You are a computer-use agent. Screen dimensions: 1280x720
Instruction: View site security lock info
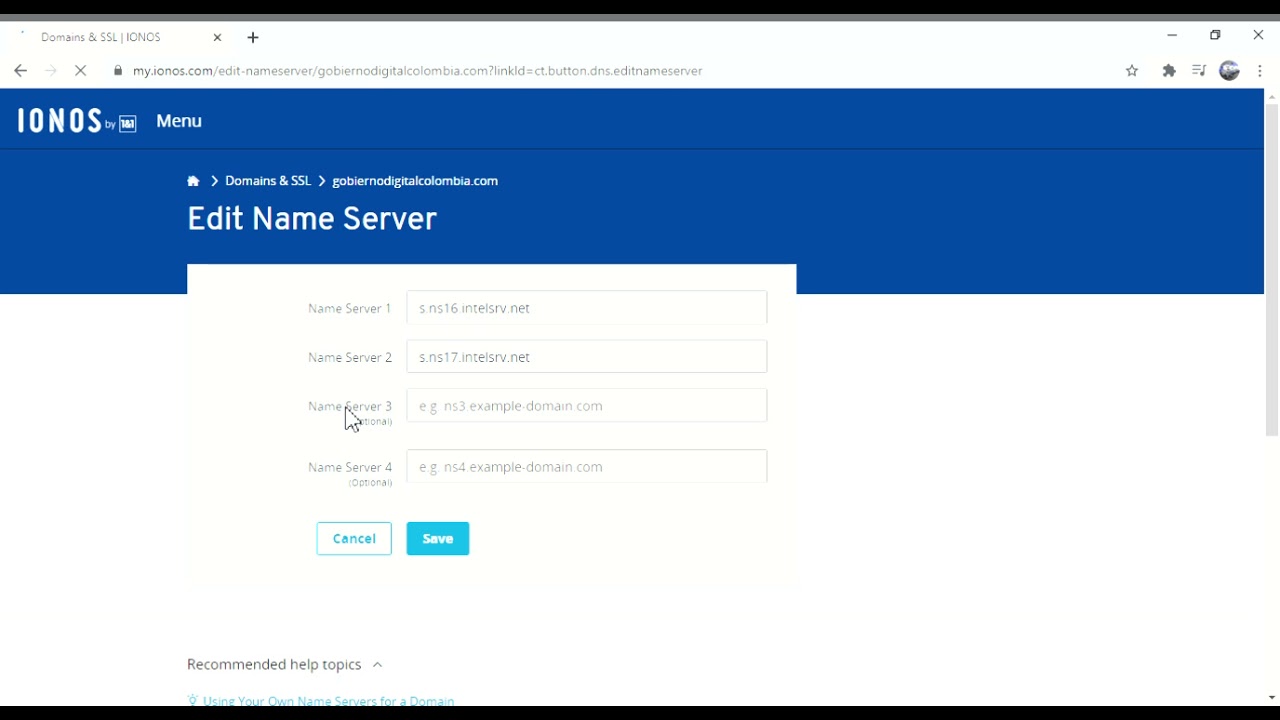(118, 71)
